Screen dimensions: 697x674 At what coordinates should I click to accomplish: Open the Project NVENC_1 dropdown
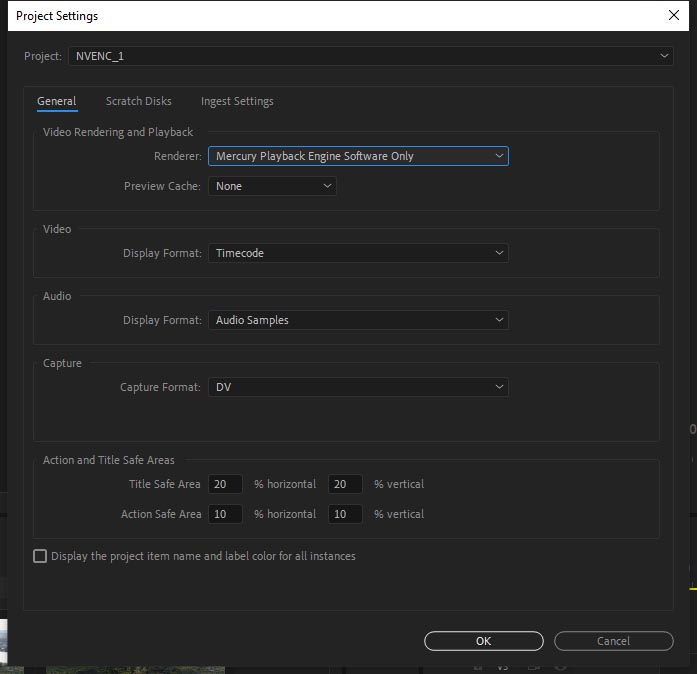click(370, 56)
